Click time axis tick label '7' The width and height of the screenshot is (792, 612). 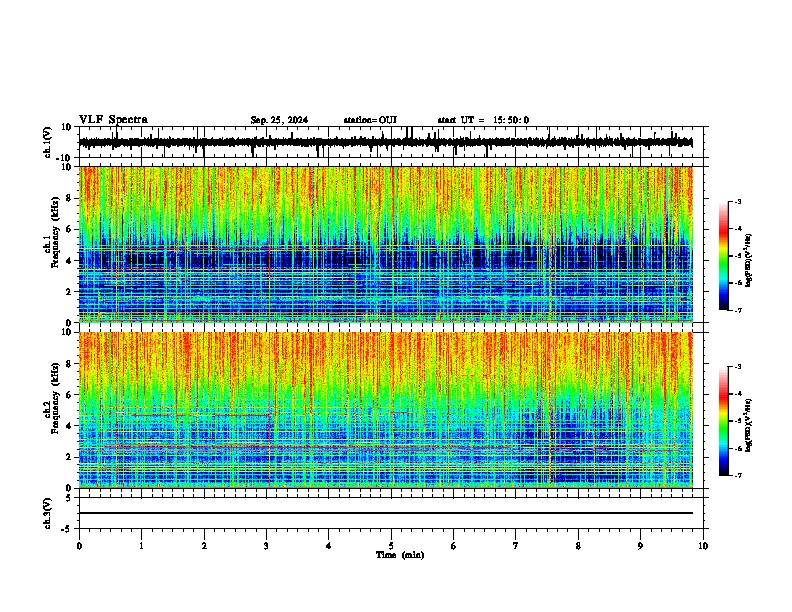pyautogui.click(x=516, y=546)
